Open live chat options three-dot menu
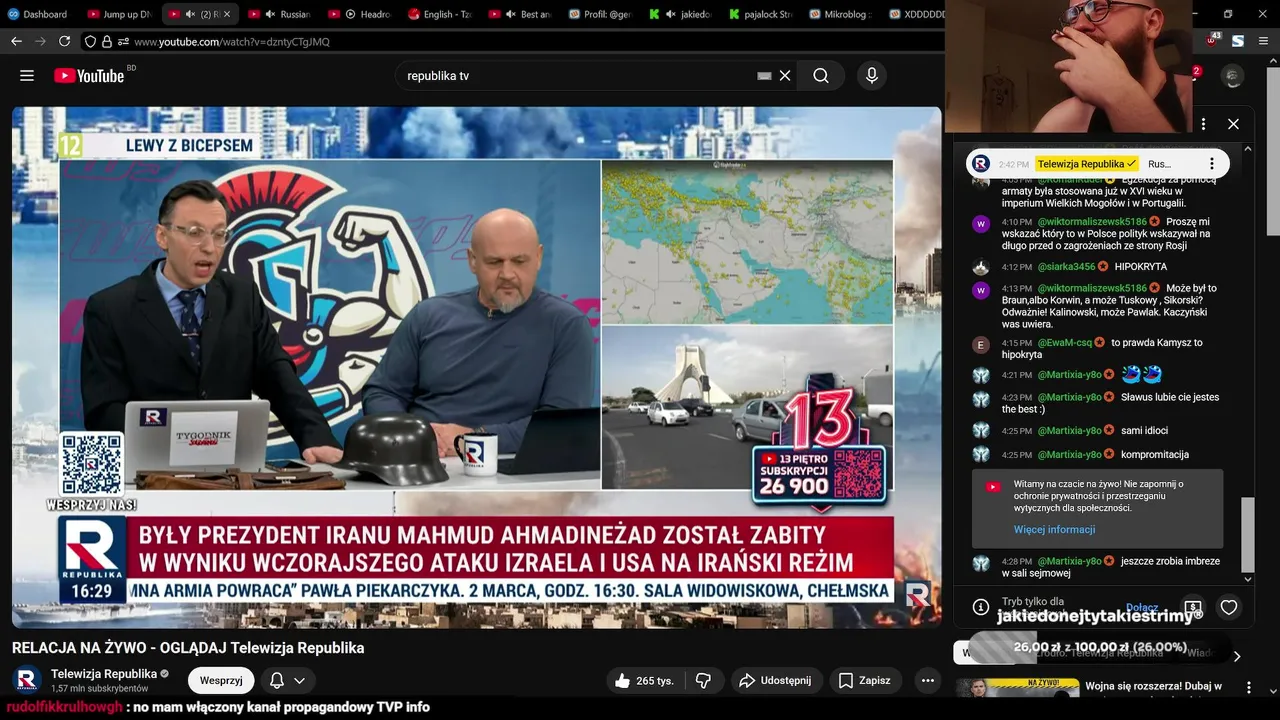 [1203, 124]
